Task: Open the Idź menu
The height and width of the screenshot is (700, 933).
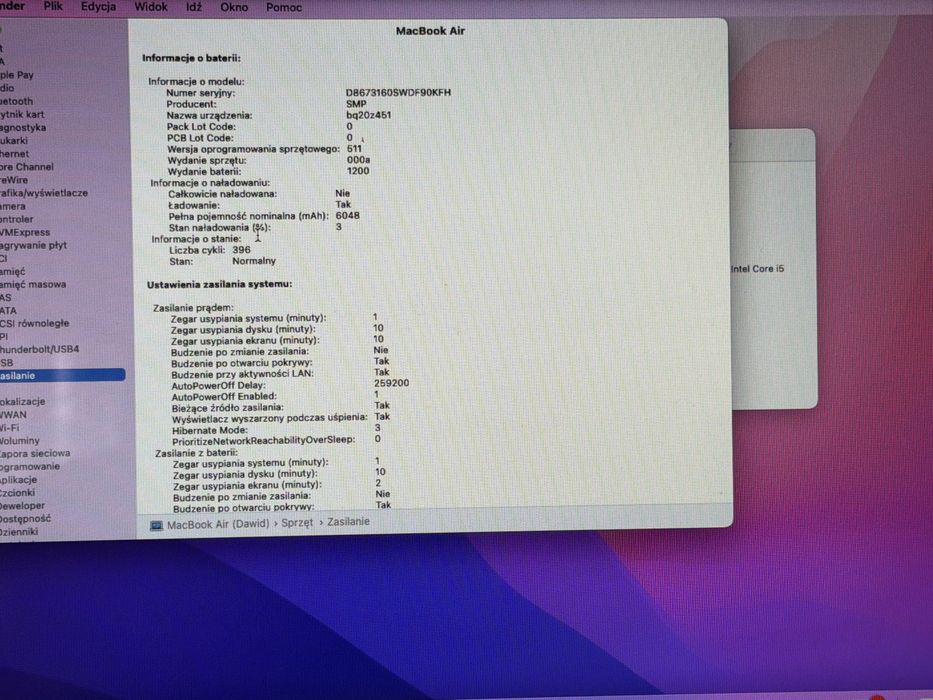Action: [x=193, y=7]
